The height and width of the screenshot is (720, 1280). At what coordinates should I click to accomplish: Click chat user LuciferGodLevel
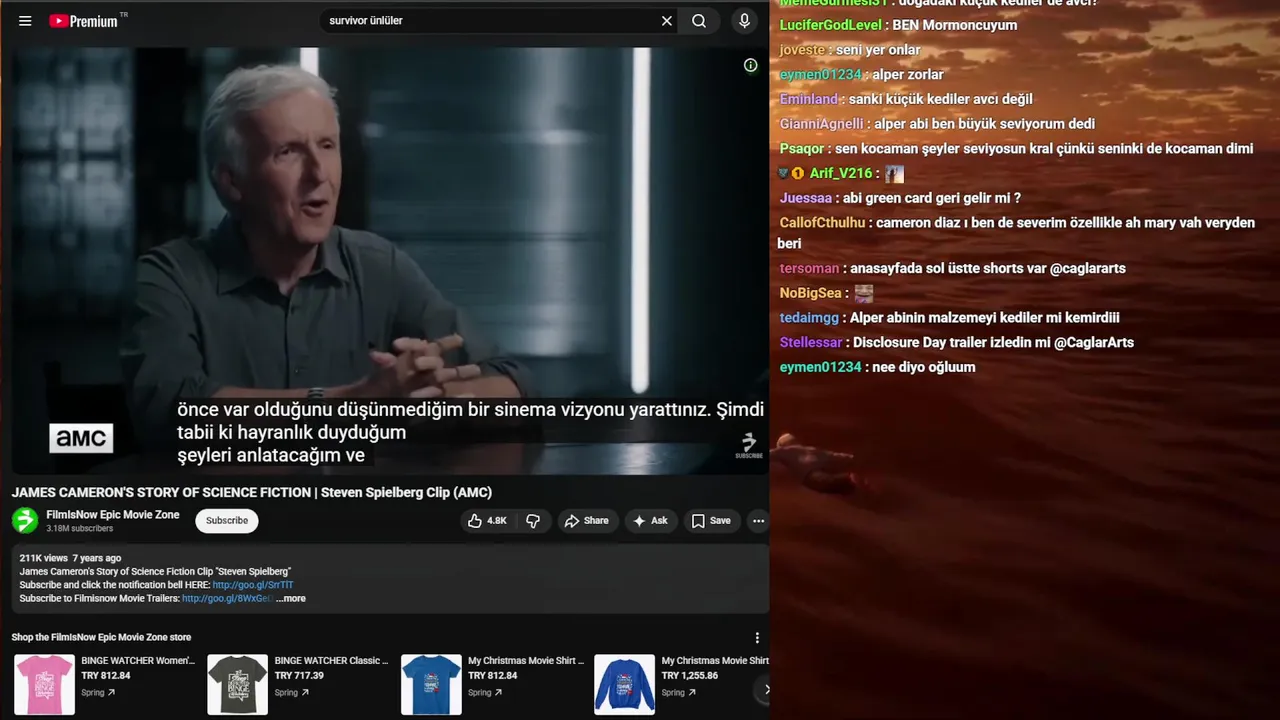[831, 25]
